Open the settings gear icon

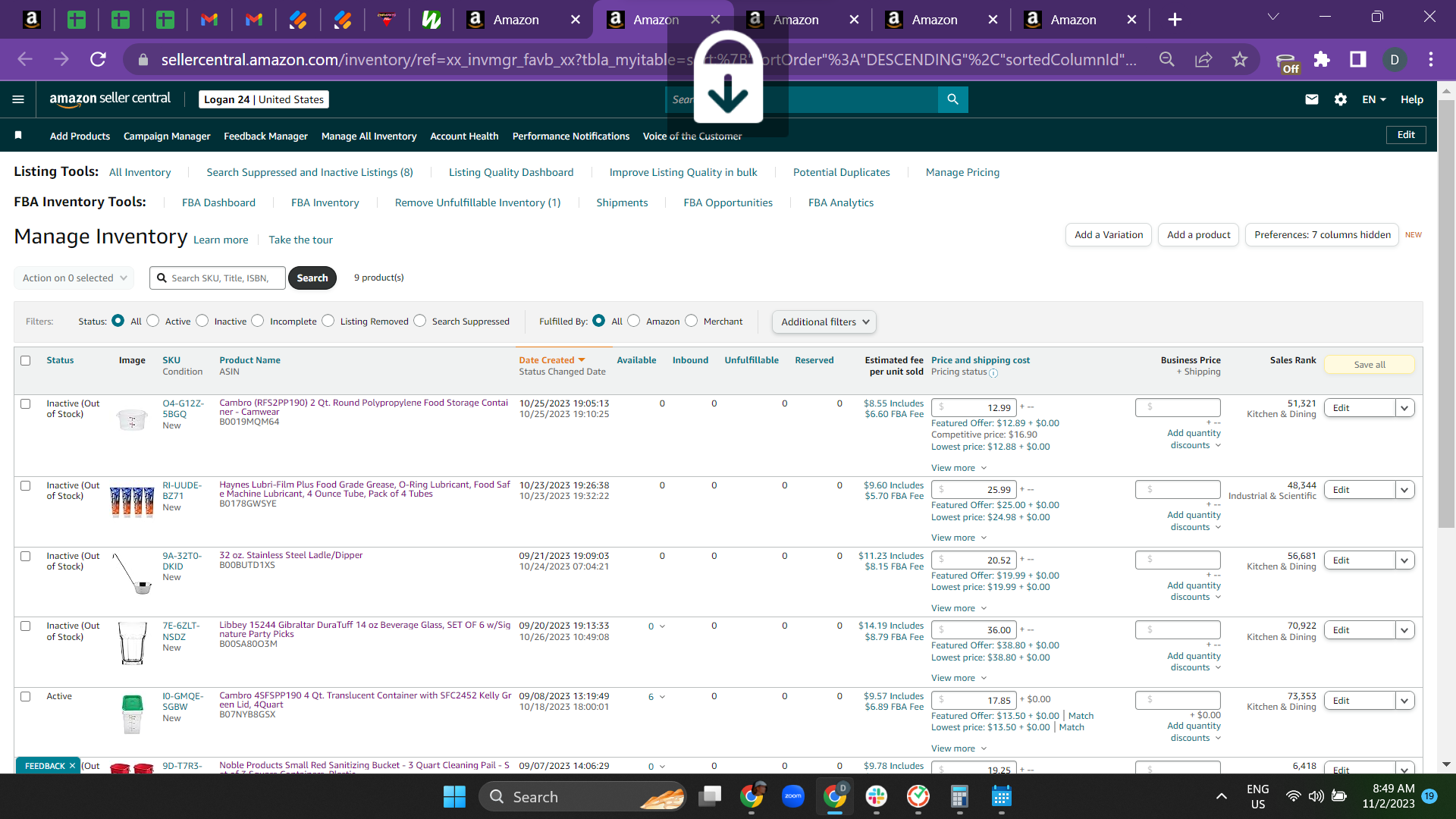1340,99
